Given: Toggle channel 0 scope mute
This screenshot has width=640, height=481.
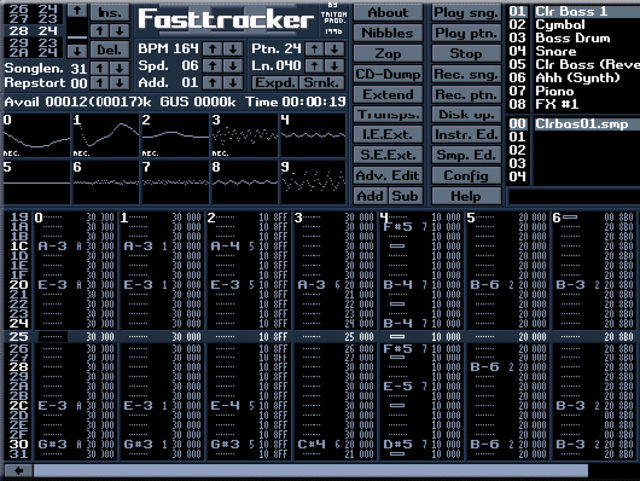Looking at the screenshot, I should click(37, 136).
